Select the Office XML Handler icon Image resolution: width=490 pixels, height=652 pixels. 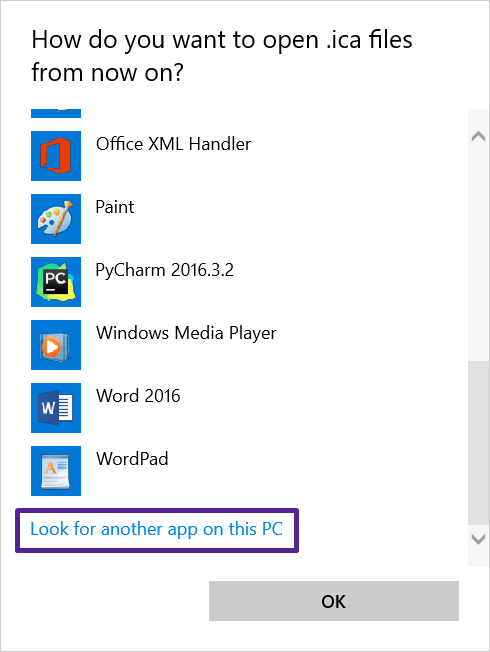[x=56, y=156]
